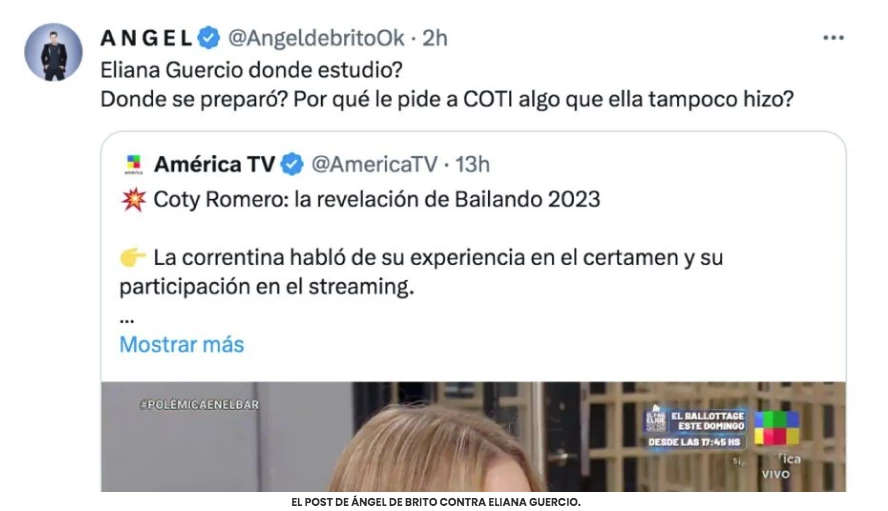Click the América TV display name

pos(215,164)
